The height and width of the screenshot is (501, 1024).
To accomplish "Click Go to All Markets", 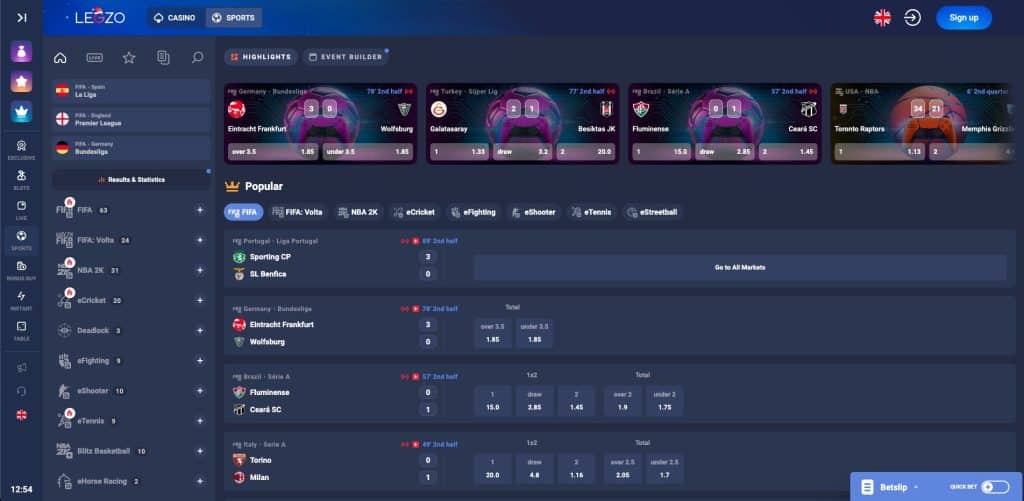I will point(739,267).
